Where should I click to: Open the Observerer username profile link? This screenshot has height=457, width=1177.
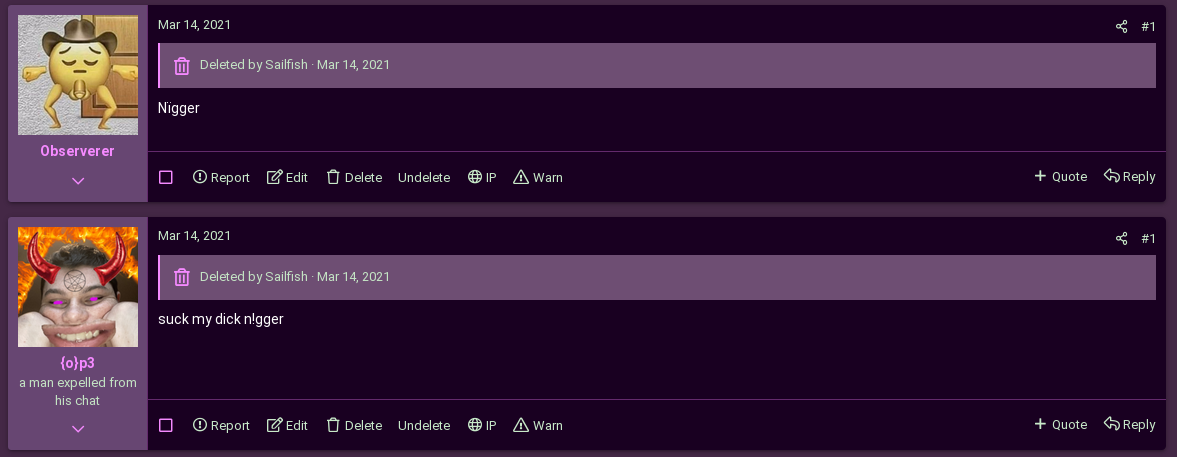(78, 151)
